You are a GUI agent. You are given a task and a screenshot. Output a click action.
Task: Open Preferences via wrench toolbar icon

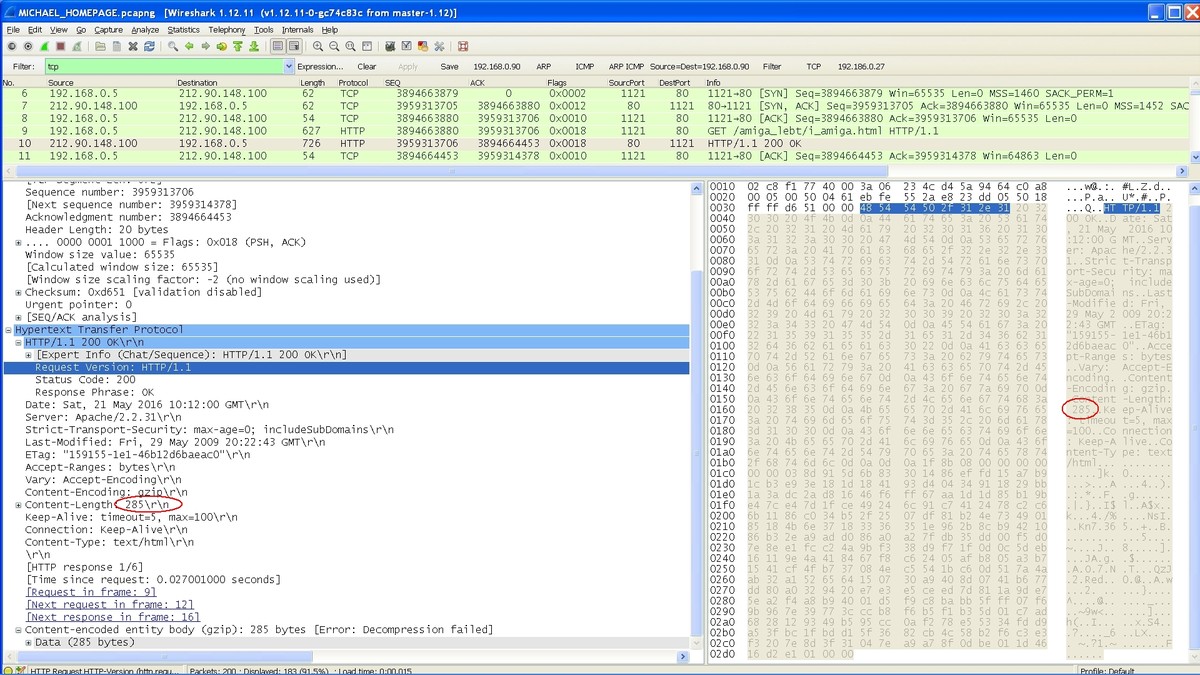[439, 46]
